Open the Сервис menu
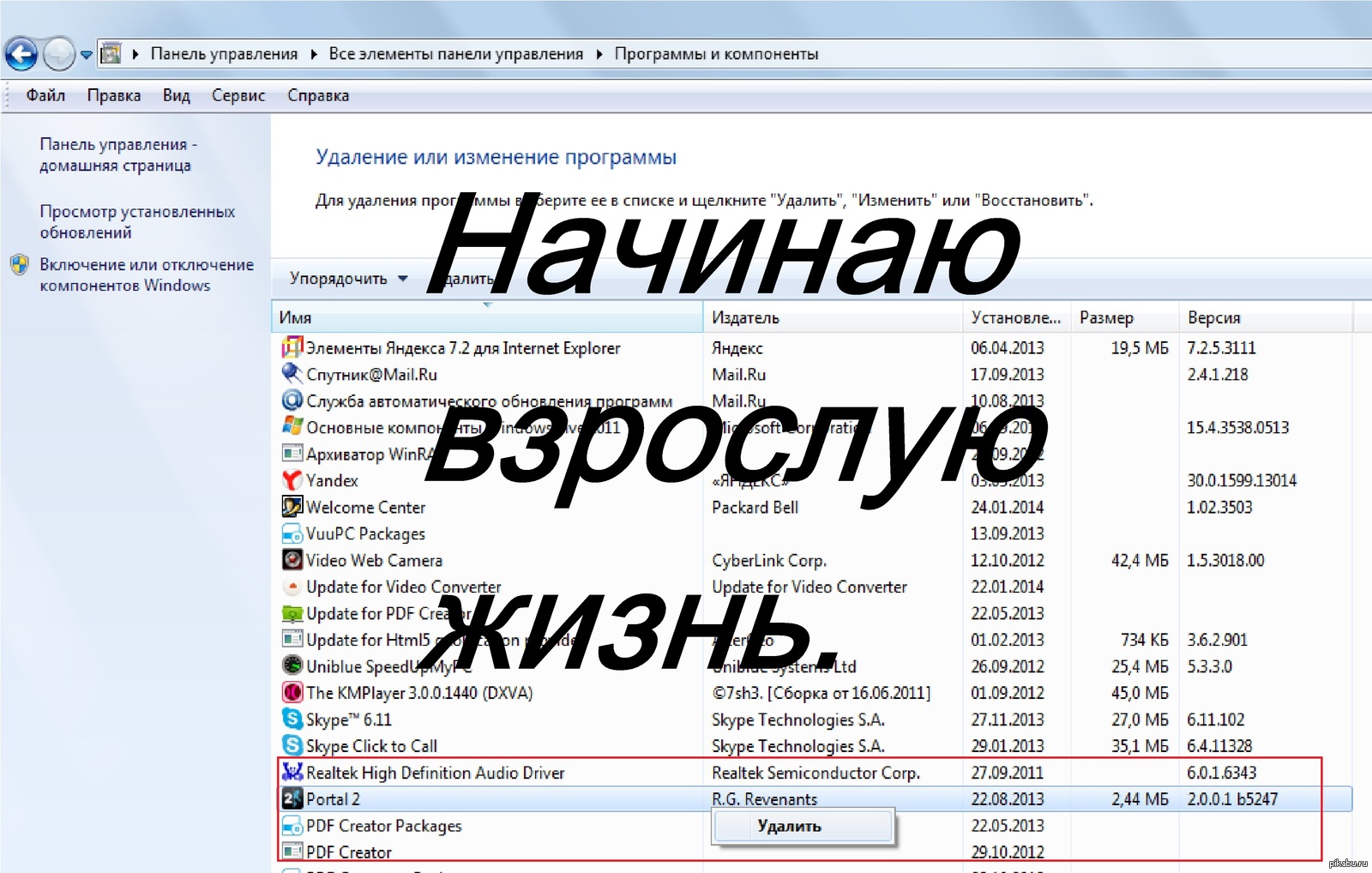This screenshot has height=873, width=1372. pos(238,95)
